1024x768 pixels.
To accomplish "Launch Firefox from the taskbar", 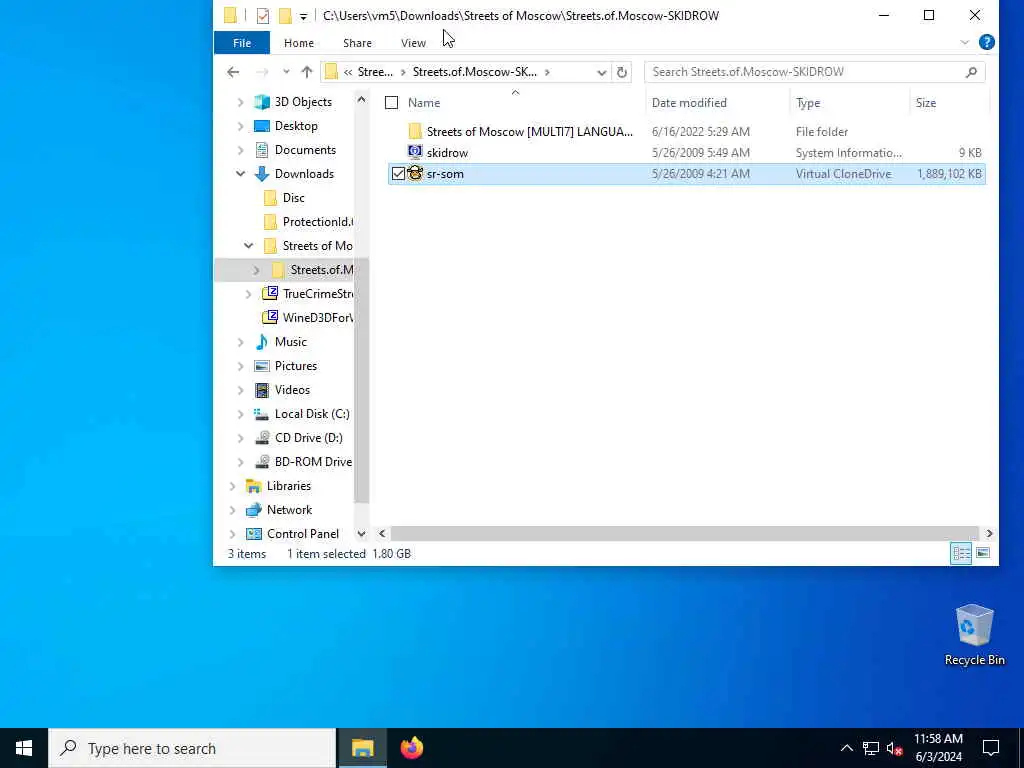I will (411, 748).
